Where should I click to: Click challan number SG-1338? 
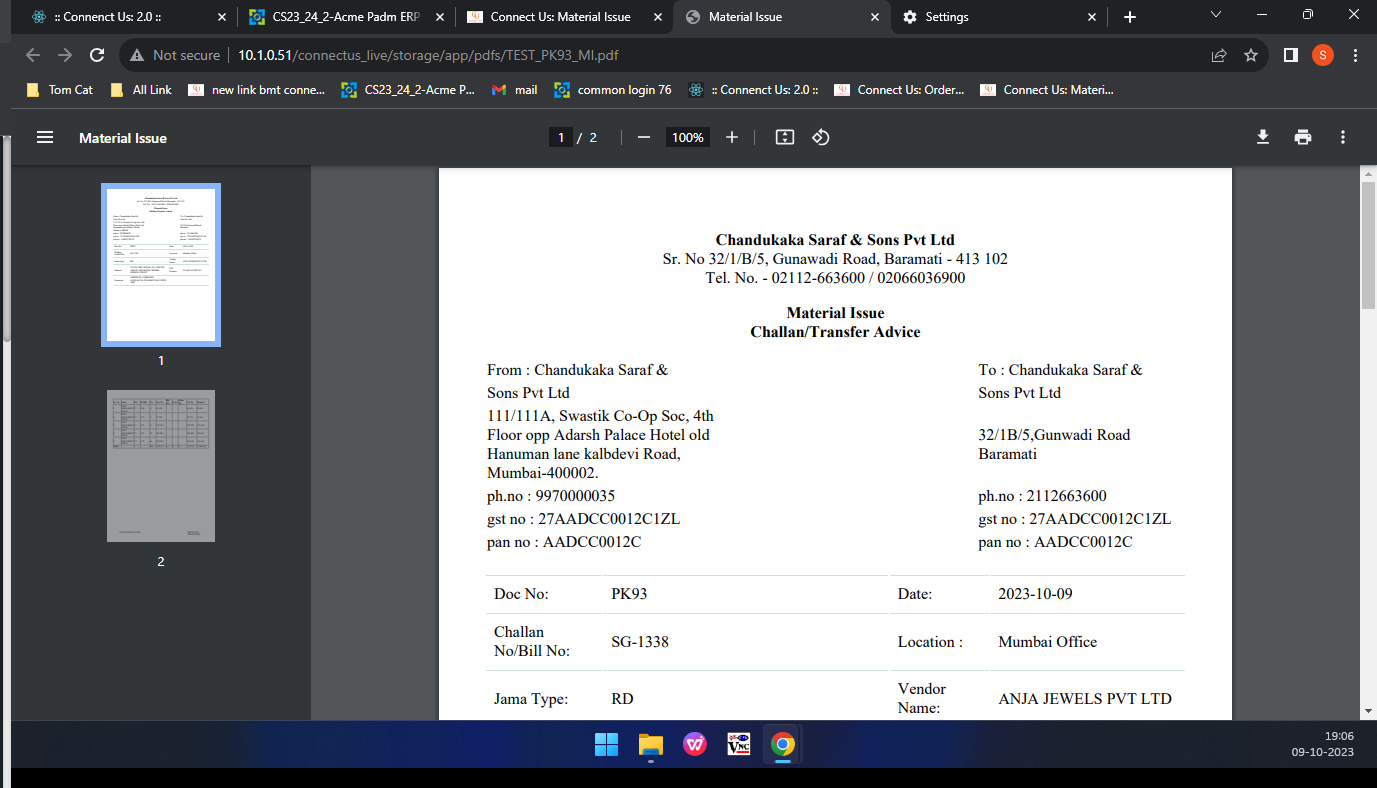640,642
